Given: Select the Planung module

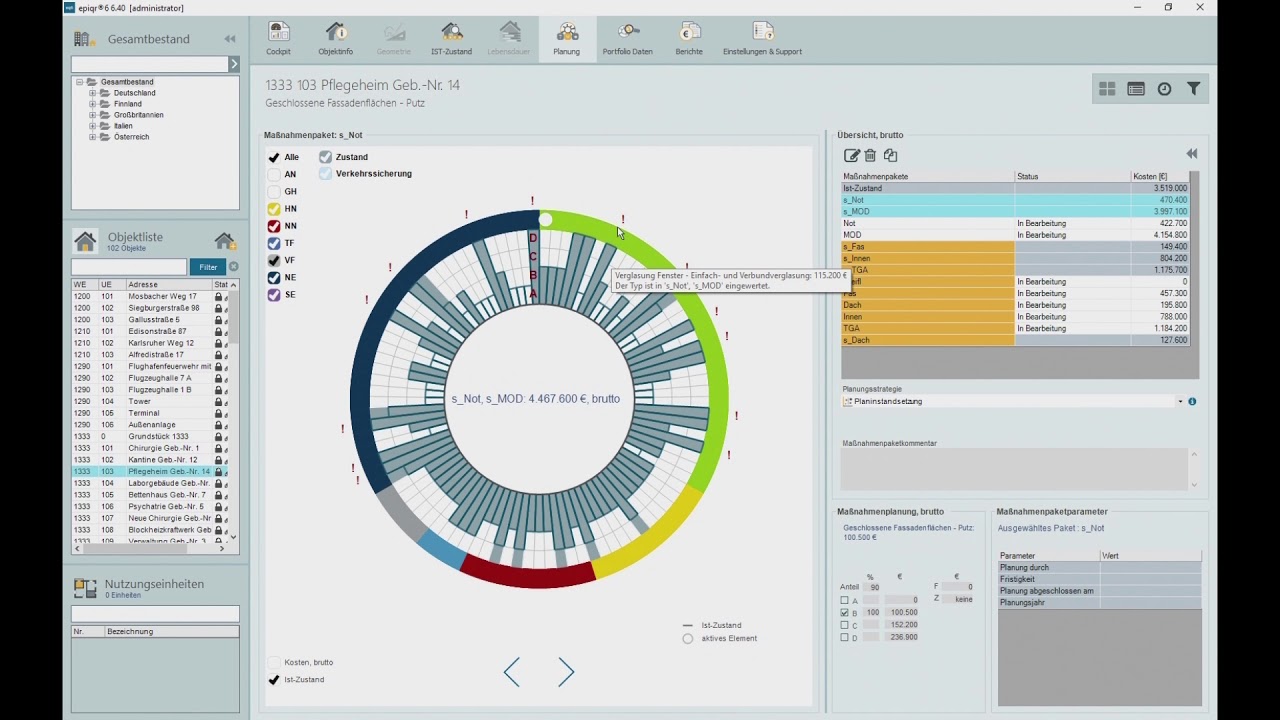Looking at the screenshot, I should point(566,38).
